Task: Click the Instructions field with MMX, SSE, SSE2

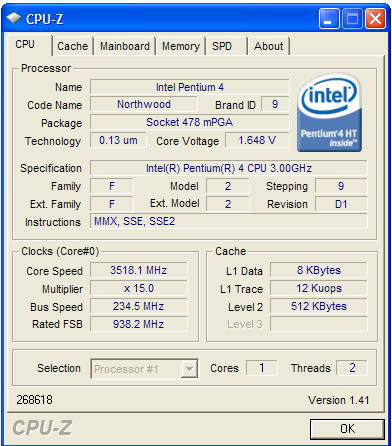Action: click(229, 221)
